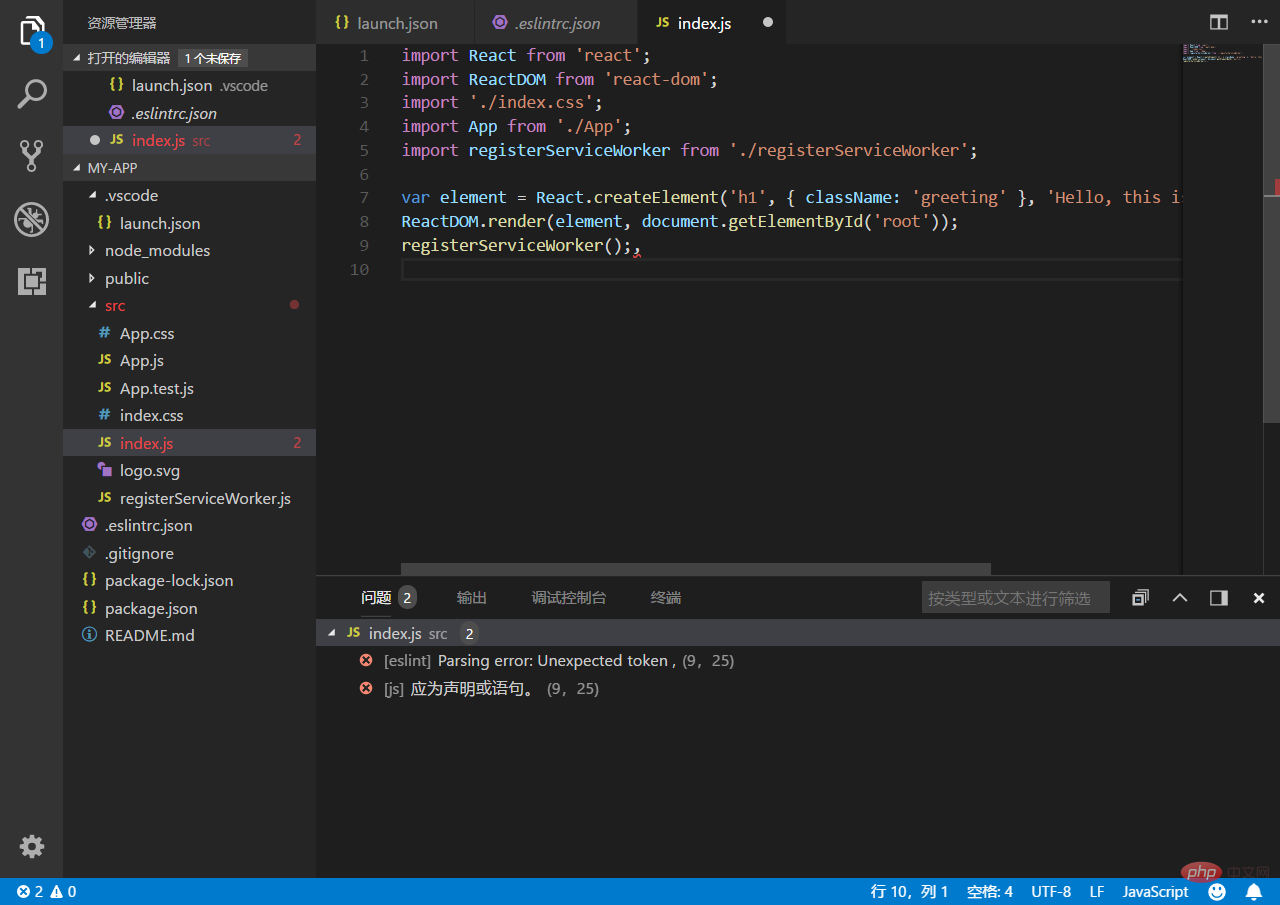Screen dimensions: 1280x905
Task: Click the split editor icon
Action: tap(1219, 22)
